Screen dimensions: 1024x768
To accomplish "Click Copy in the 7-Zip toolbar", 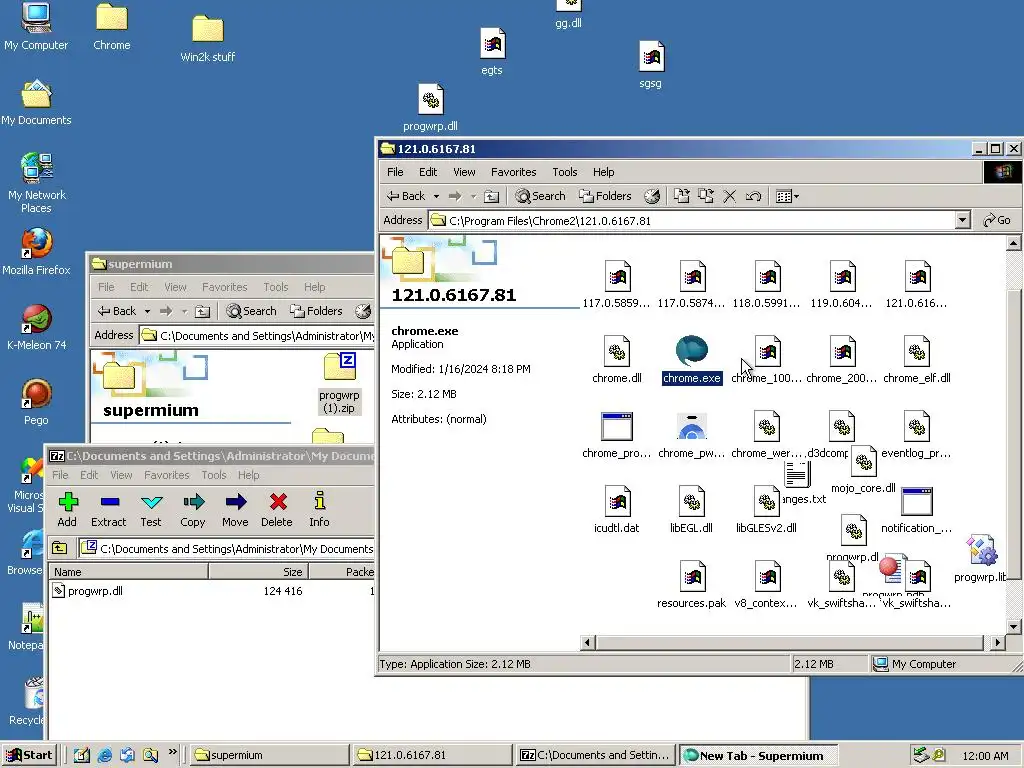I will tap(193, 509).
